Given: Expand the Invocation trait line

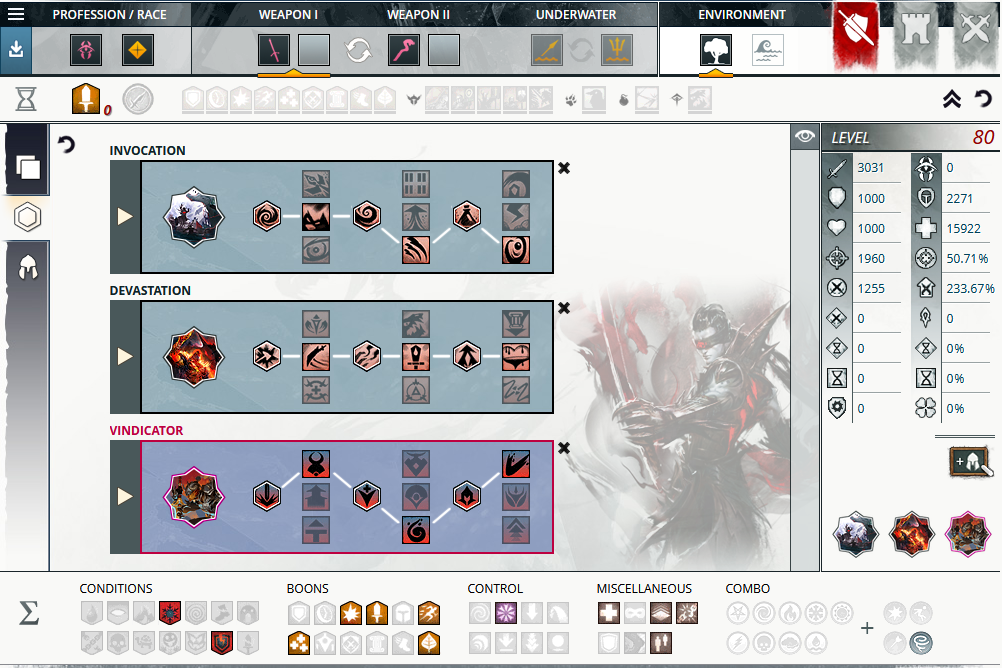Looking at the screenshot, I should (x=125, y=217).
